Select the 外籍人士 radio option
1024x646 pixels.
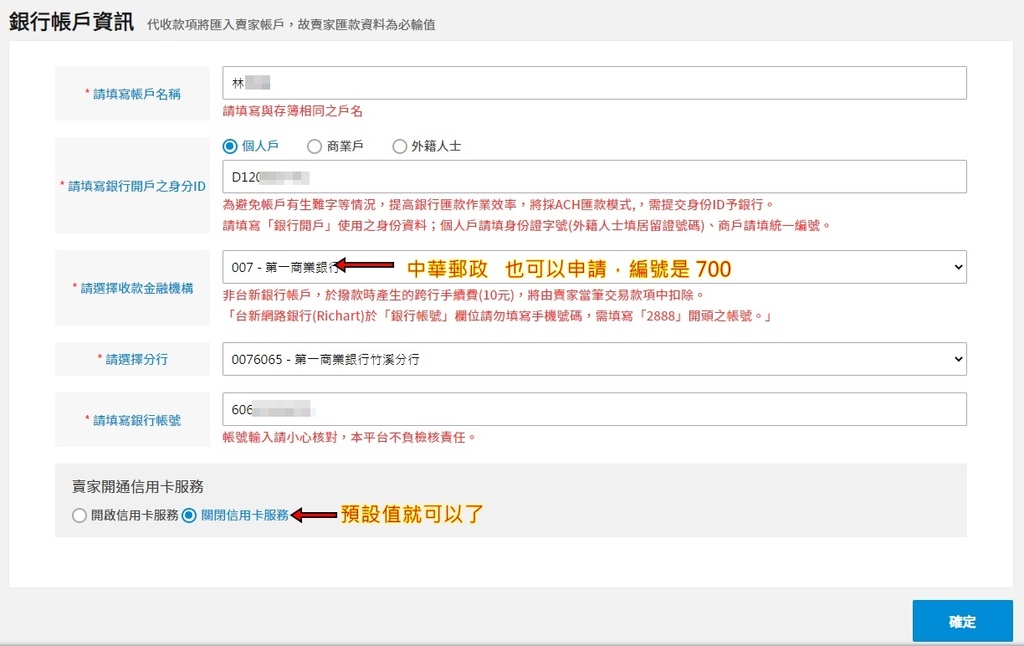[x=399, y=146]
